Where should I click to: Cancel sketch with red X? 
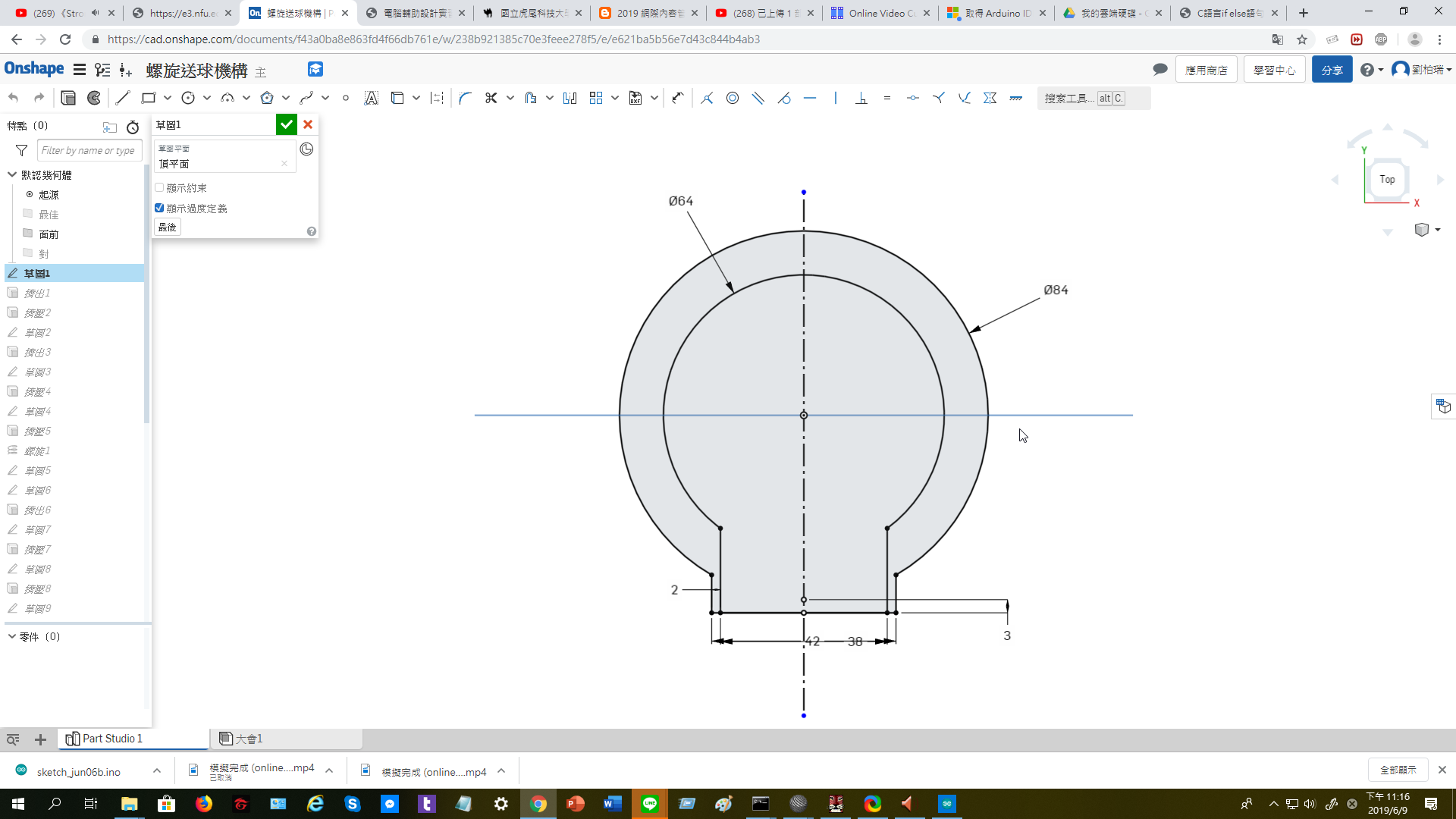click(308, 125)
